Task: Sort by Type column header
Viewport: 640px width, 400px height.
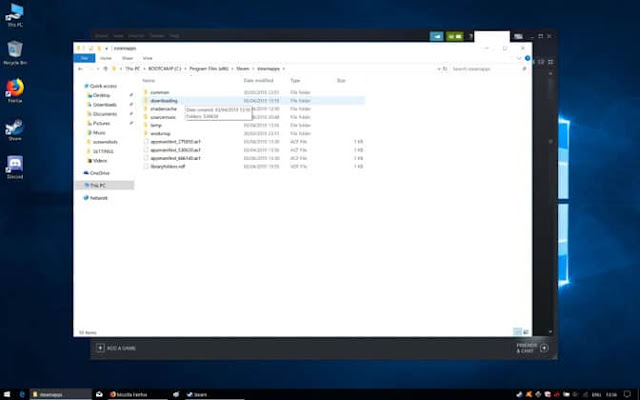Action: click(295, 80)
